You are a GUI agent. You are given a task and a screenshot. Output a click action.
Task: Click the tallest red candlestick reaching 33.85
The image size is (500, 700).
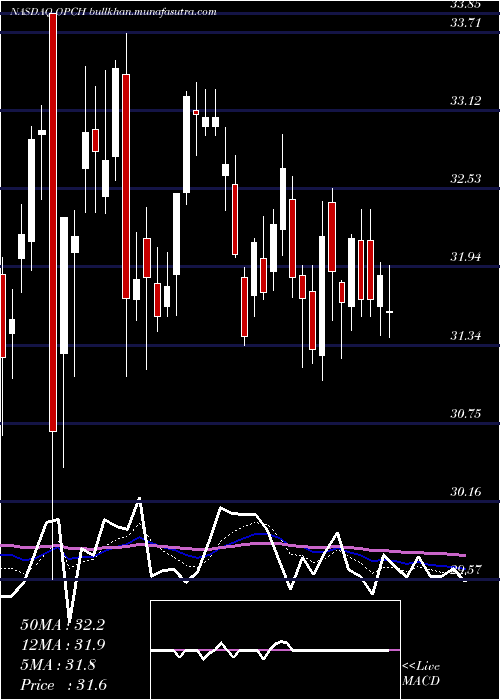click(53, 222)
